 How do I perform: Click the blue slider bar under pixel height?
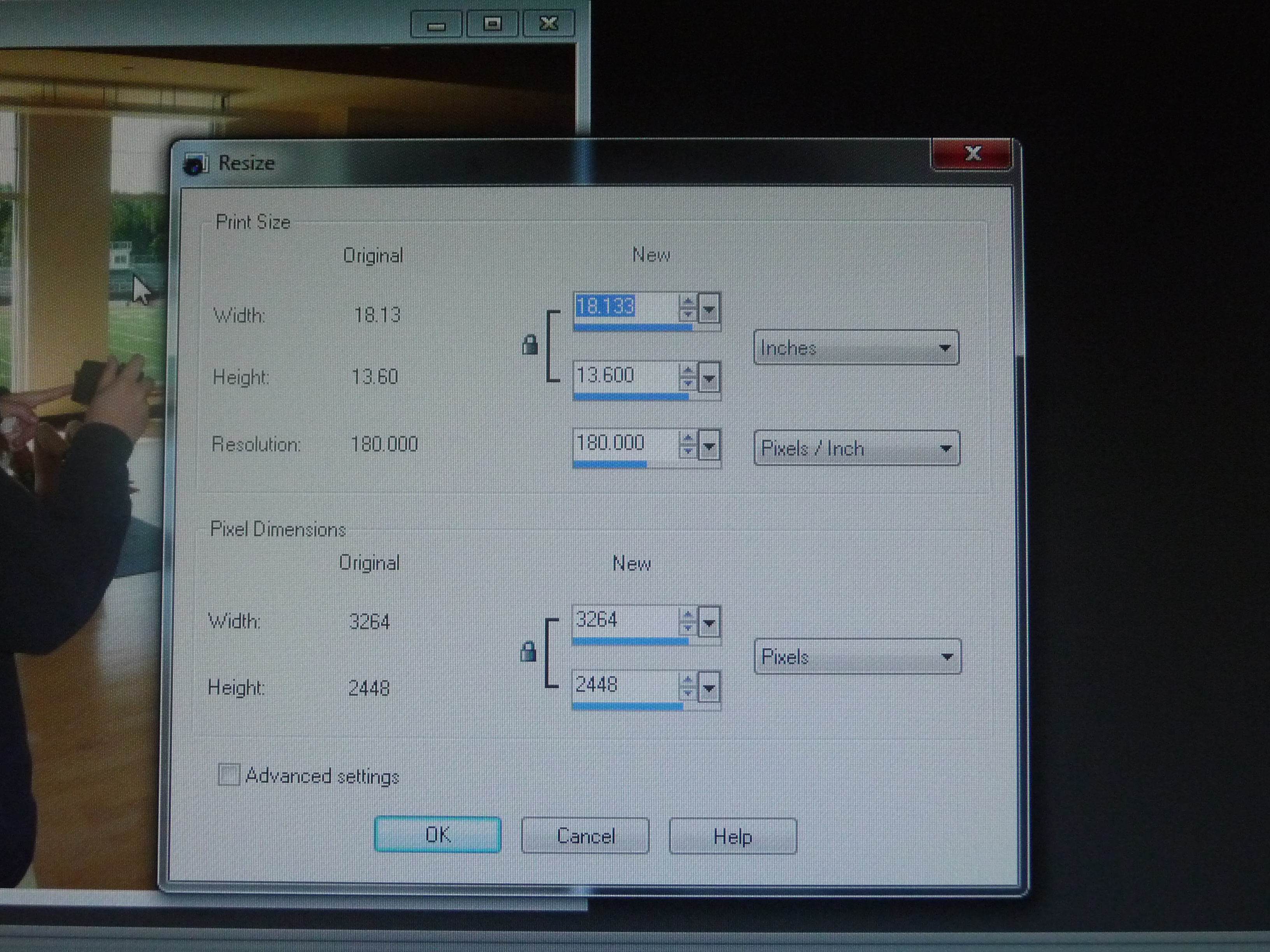[x=628, y=706]
